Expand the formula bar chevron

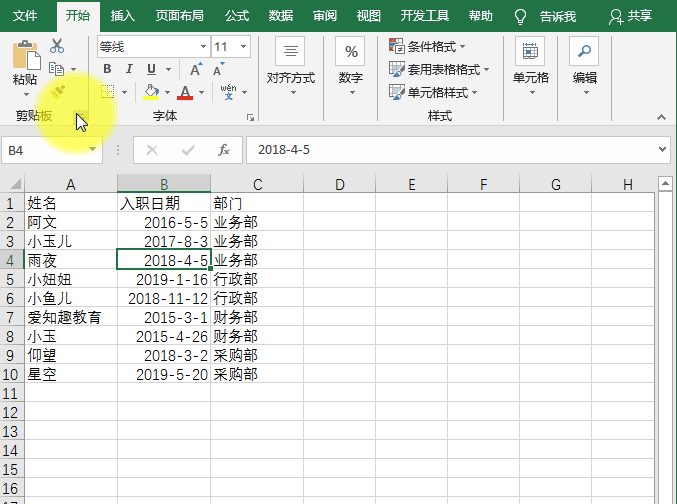coord(662,149)
